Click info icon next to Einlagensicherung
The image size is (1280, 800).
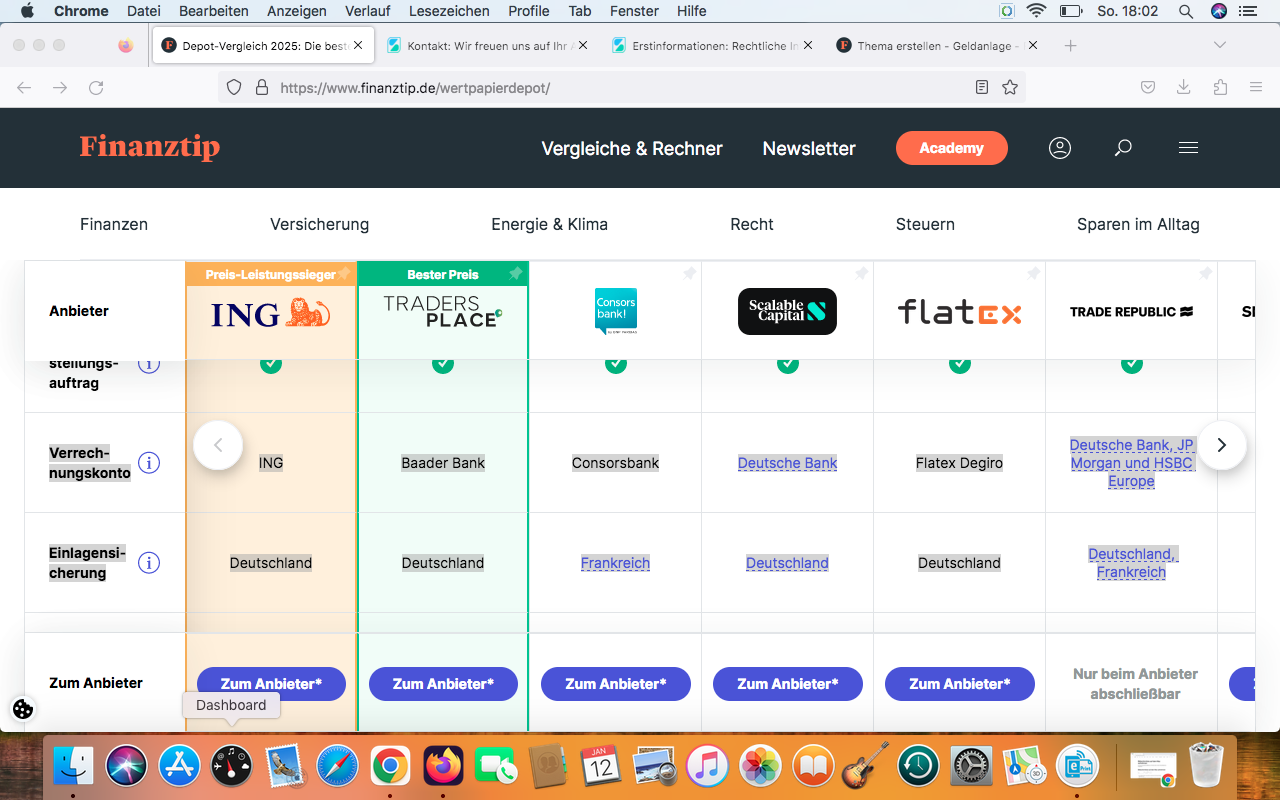pyautogui.click(x=149, y=563)
